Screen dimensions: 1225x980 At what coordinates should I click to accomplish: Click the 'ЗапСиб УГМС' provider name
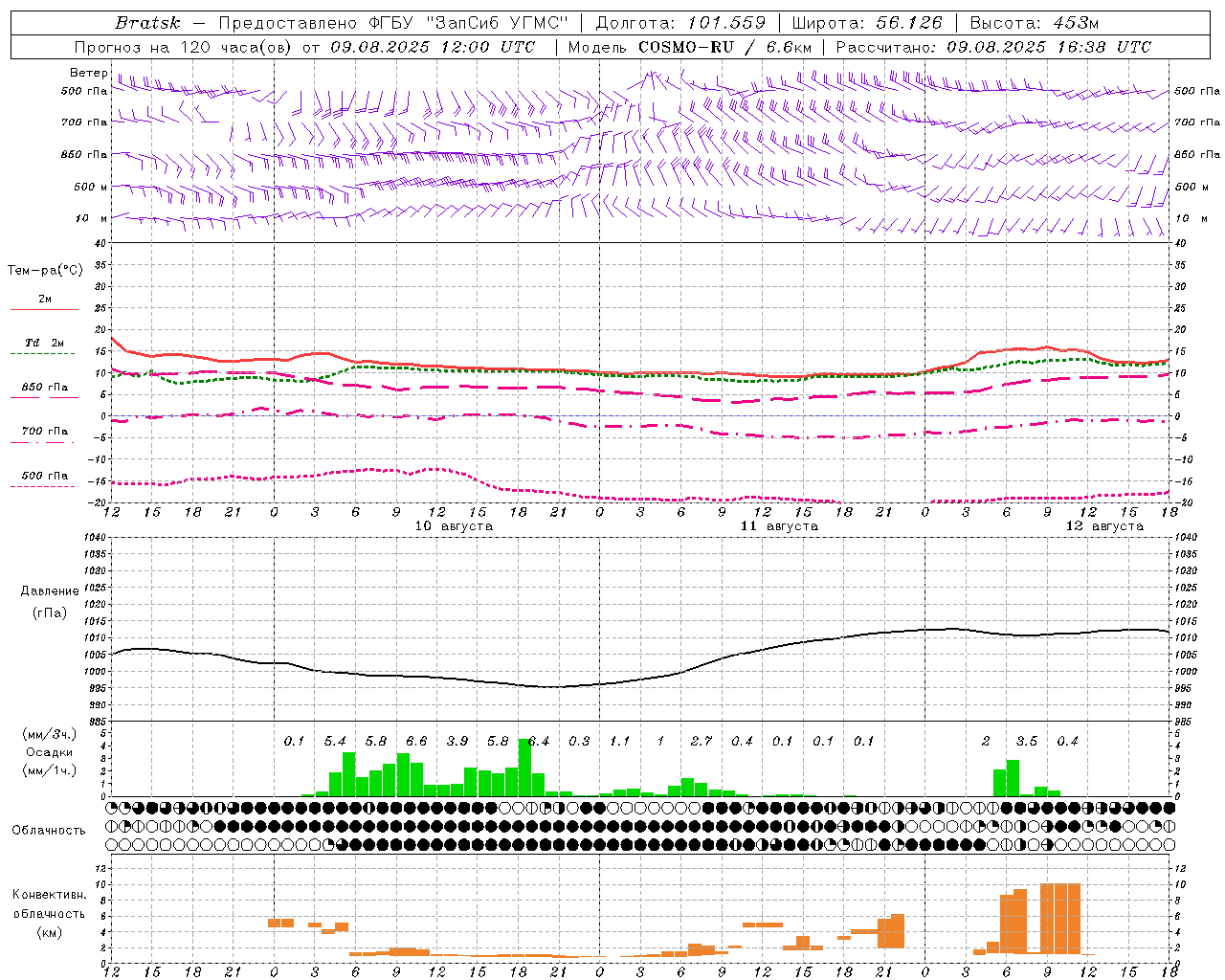click(x=497, y=22)
